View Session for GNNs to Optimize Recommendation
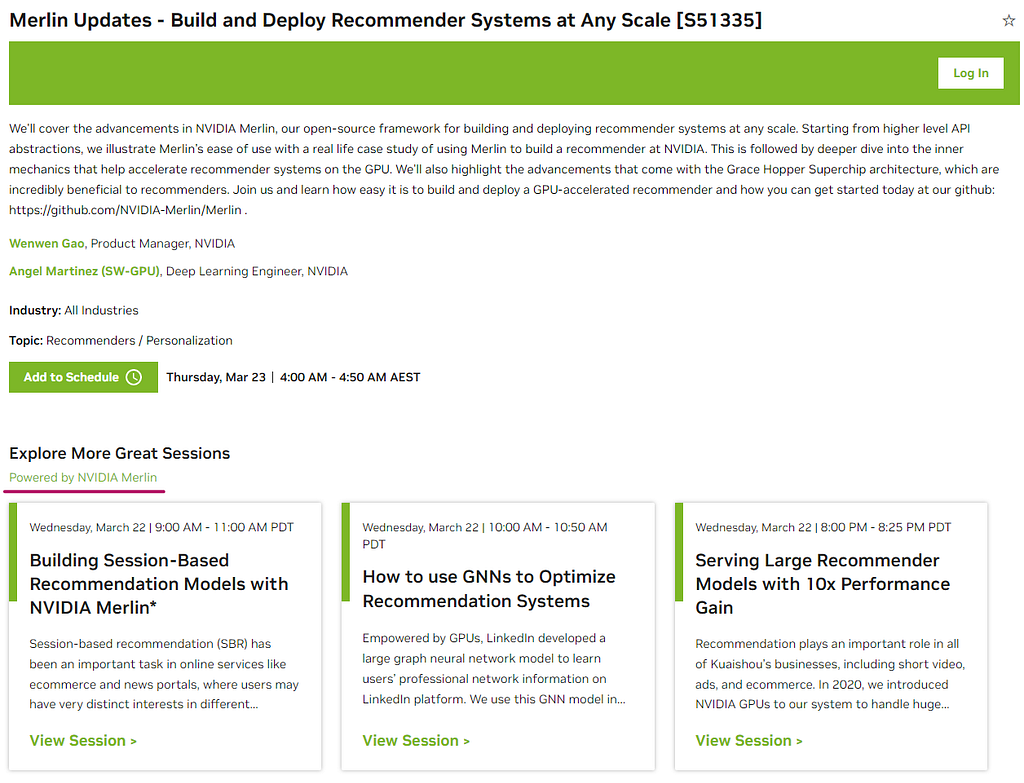 point(416,741)
